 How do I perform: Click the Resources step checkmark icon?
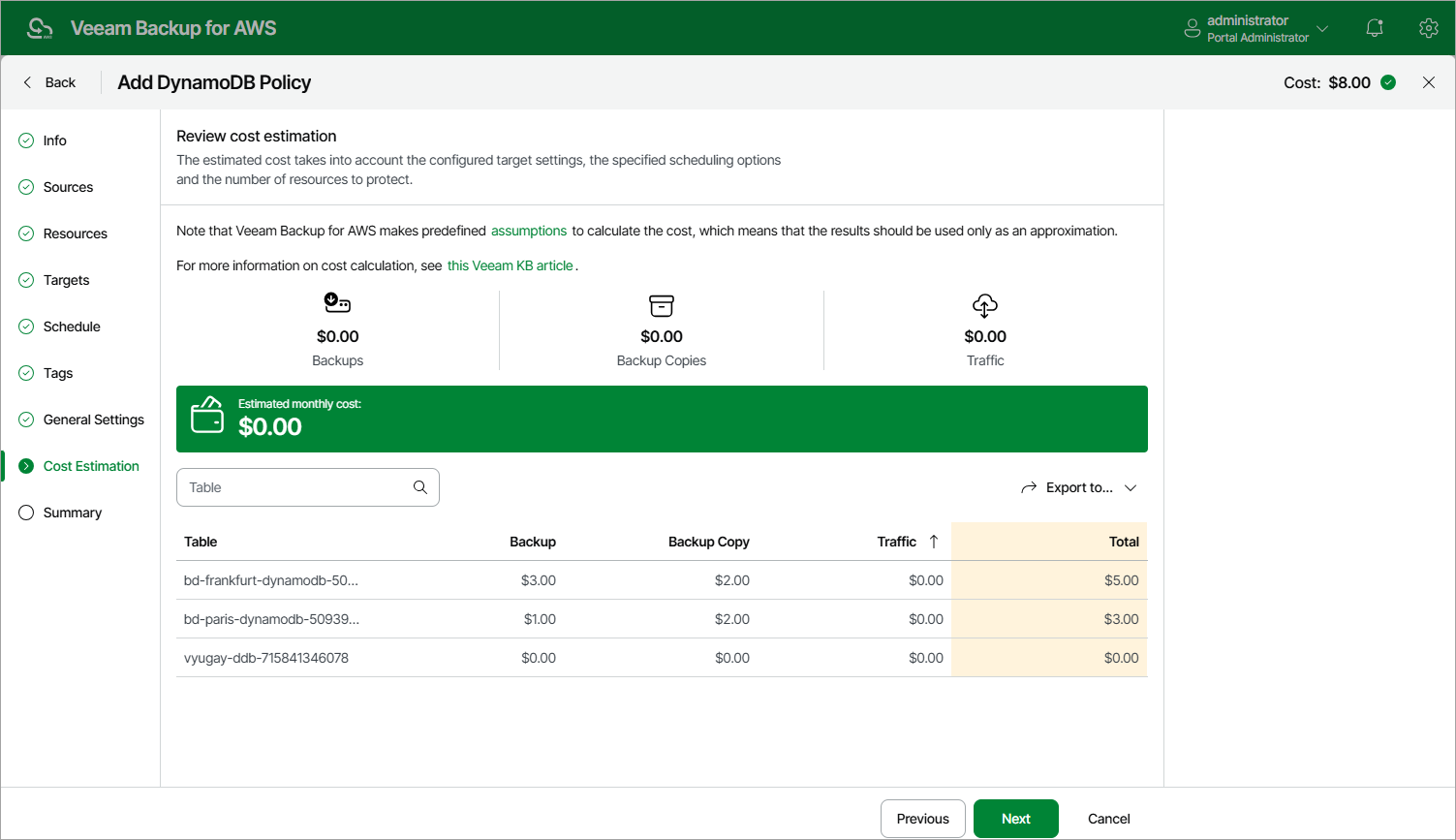point(26,233)
